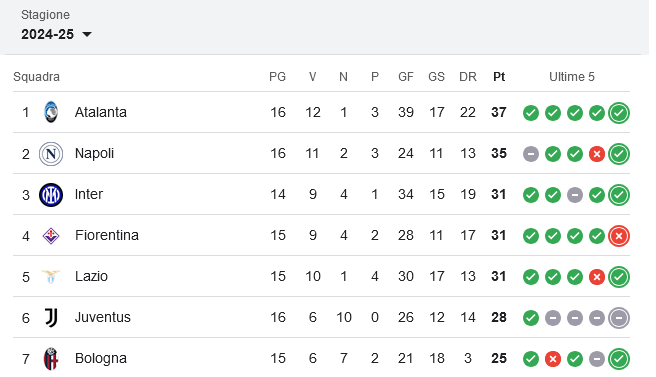Click the Lazio team row name
Viewport: 656px width, 377px height.
(x=91, y=276)
